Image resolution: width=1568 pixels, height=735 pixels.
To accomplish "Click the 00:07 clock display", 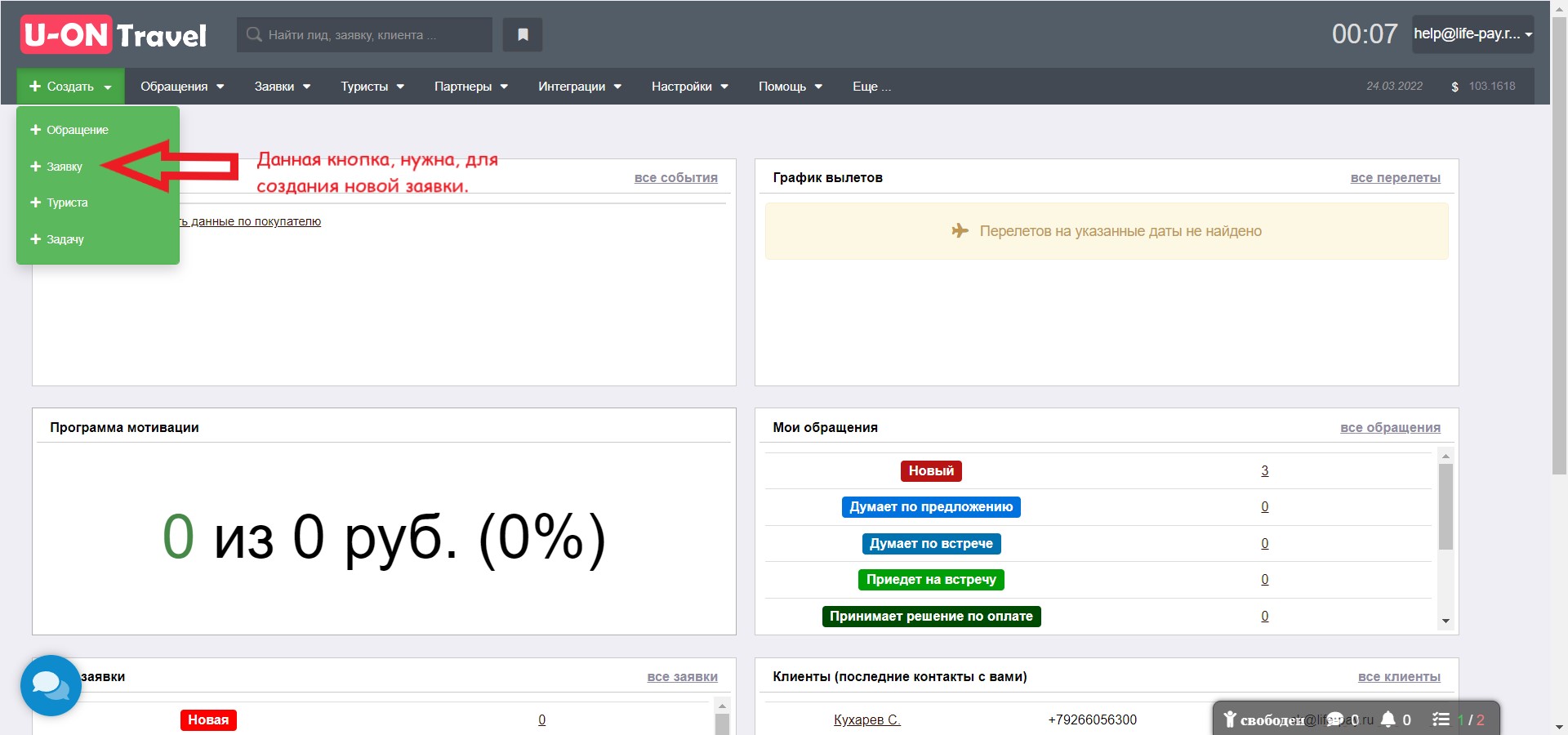I will [x=1365, y=34].
